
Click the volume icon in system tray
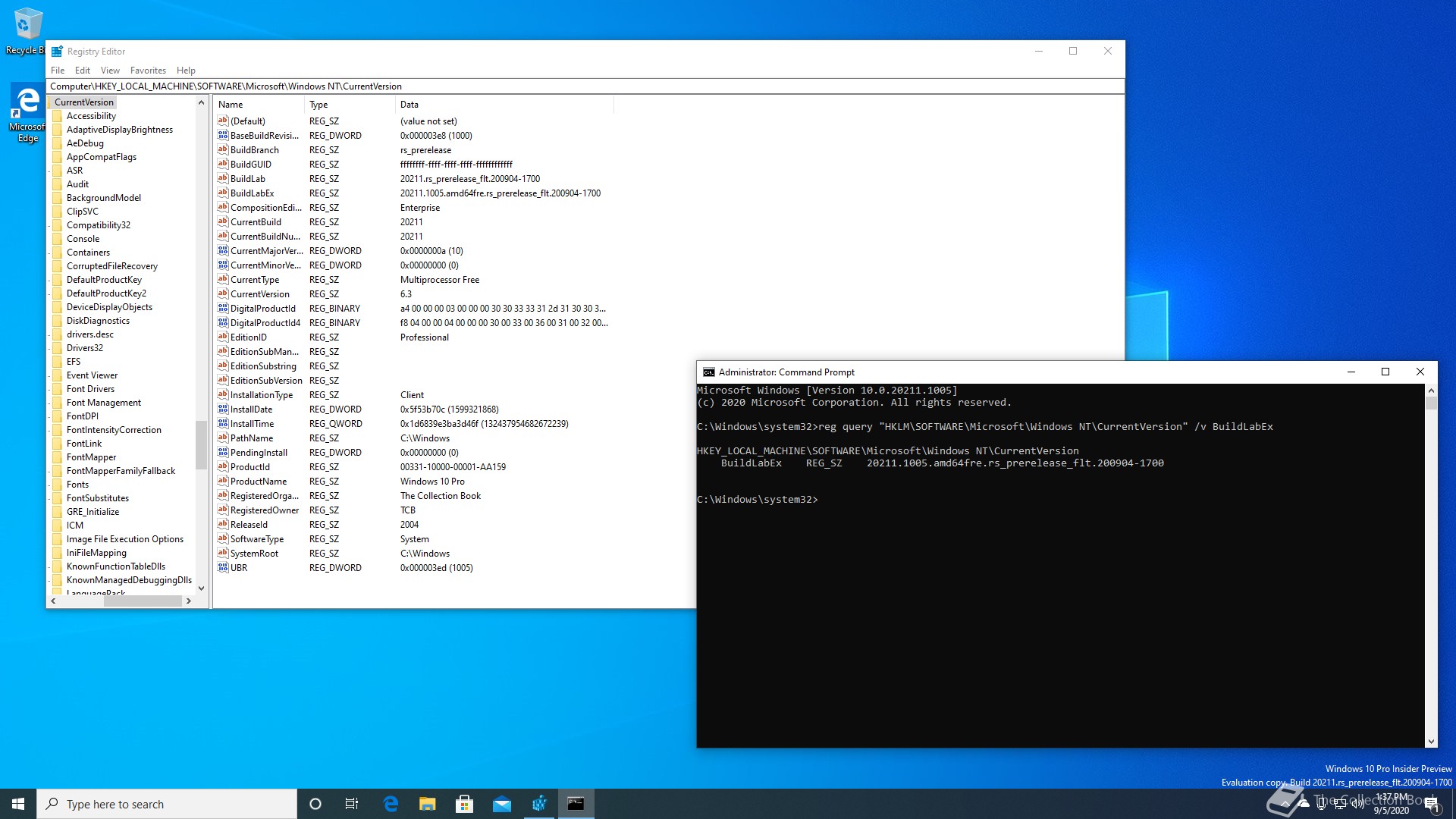pos(1358,804)
